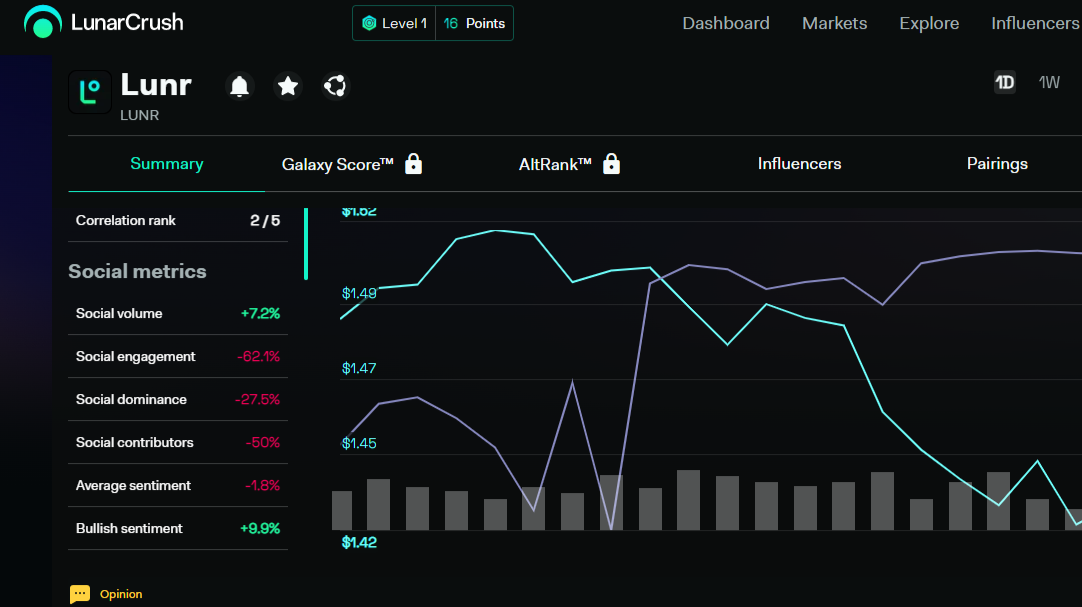
Task: Open the Markets menu item
Action: pyautogui.click(x=834, y=23)
